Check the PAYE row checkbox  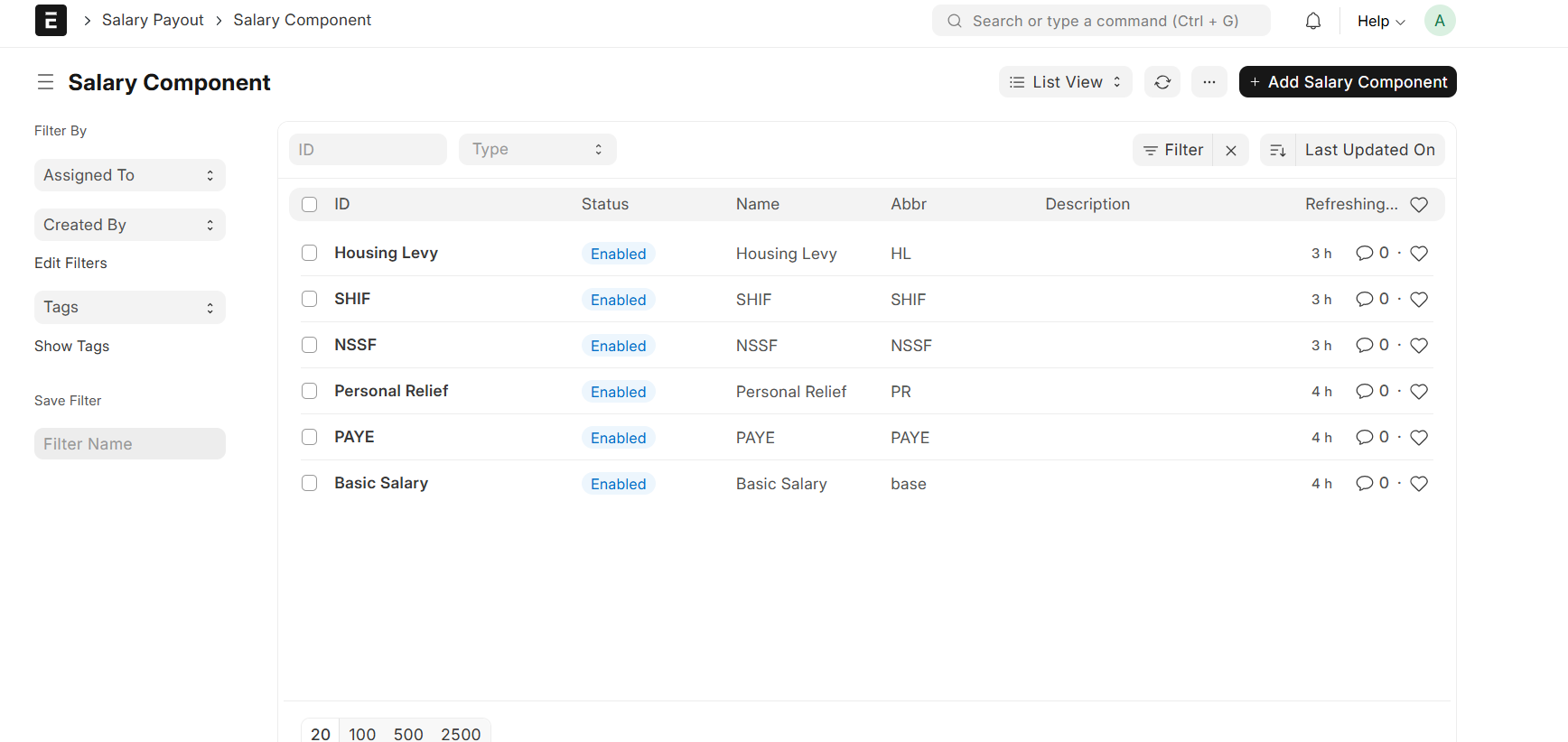coord(310,437)
